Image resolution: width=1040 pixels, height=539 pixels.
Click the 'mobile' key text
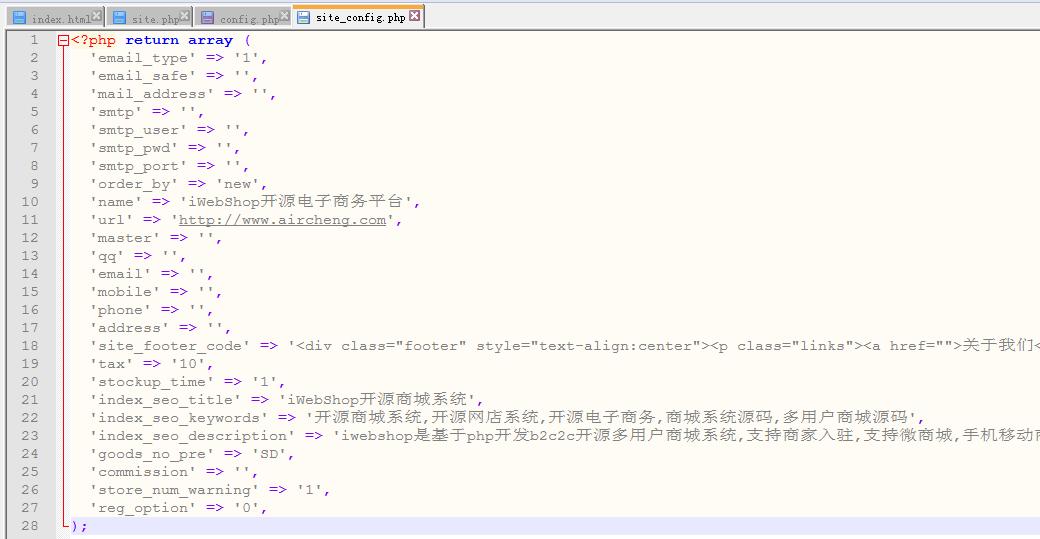pyautogui.click(x=125, y=292)
